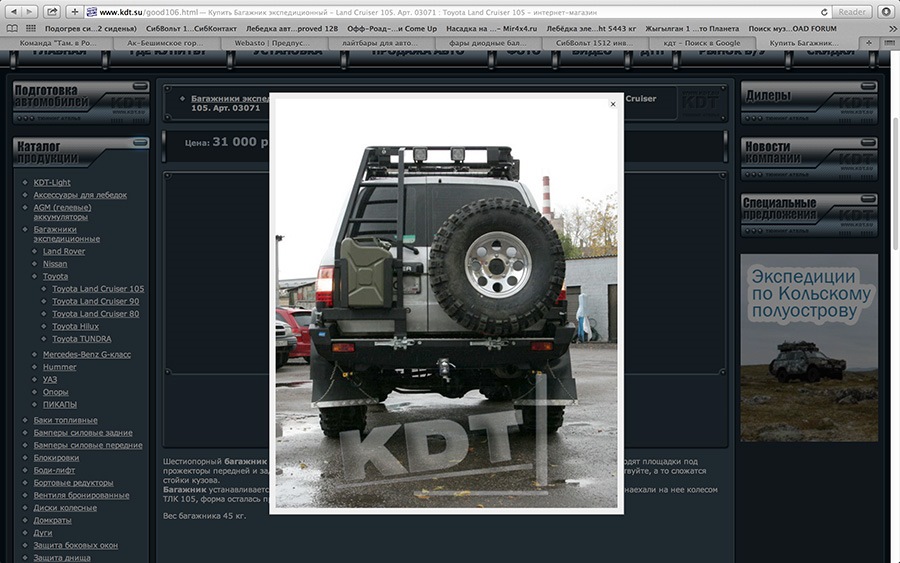Open the Safari Downloads button
This screenshot has height=563, width=900.
click(886, 11)
